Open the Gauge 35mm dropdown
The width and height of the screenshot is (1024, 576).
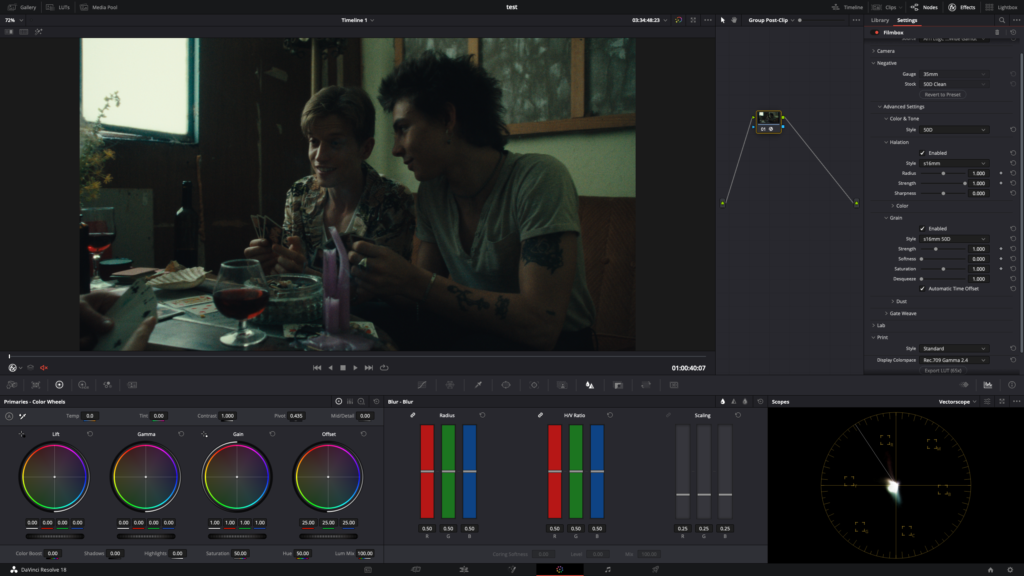click(x=954, y=74)
